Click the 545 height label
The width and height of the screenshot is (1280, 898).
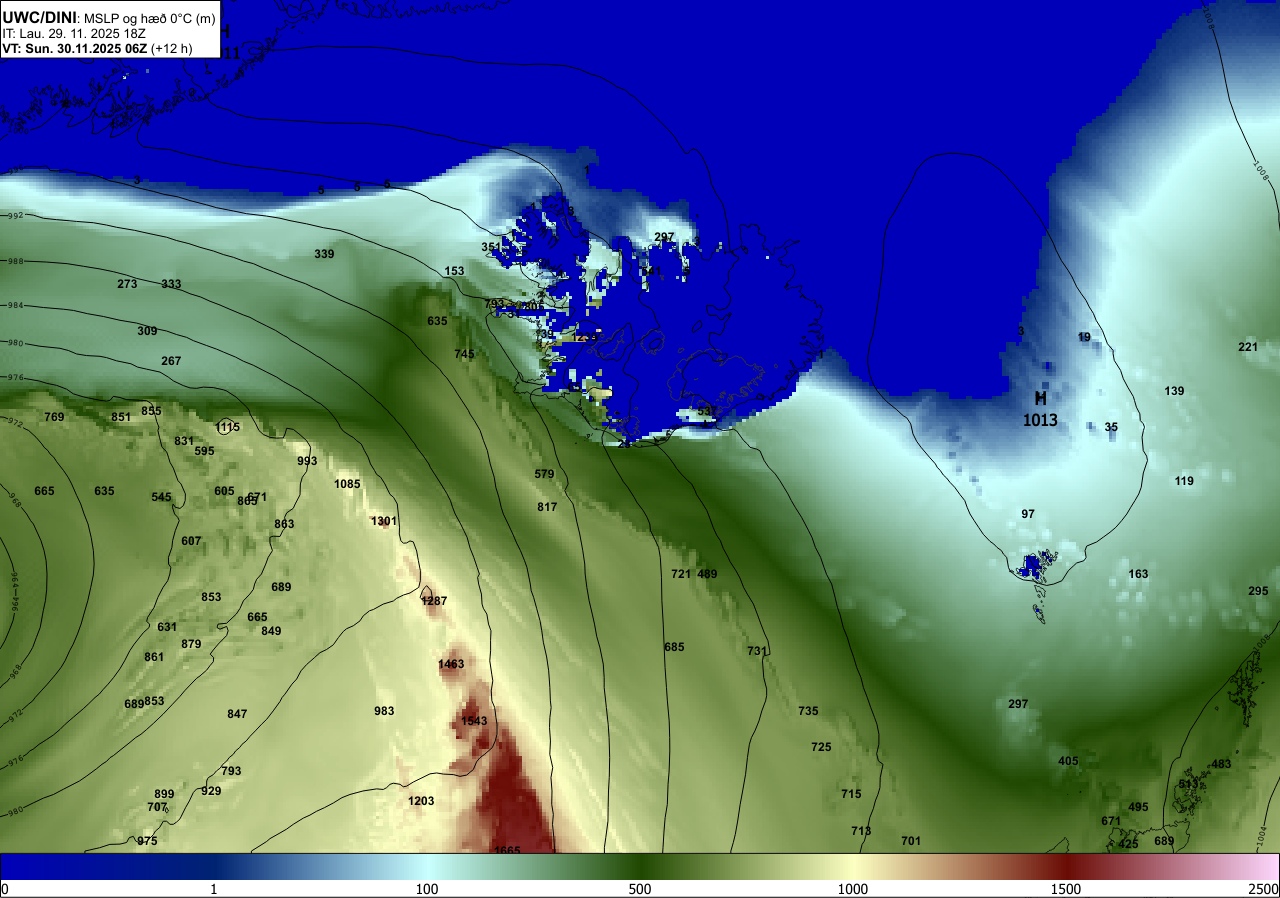pos(161,497)
